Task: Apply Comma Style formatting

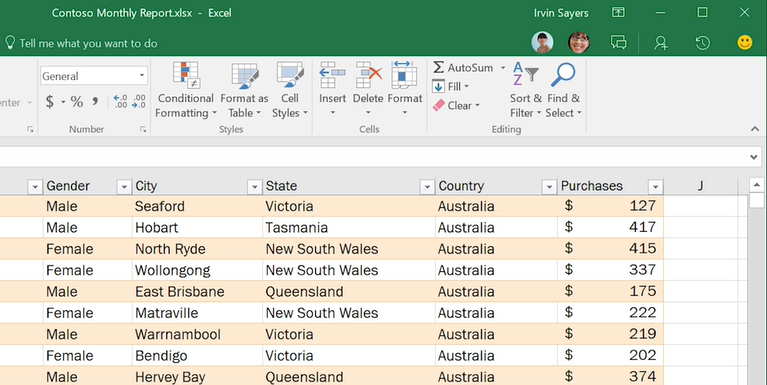Action: coord(95,102)
